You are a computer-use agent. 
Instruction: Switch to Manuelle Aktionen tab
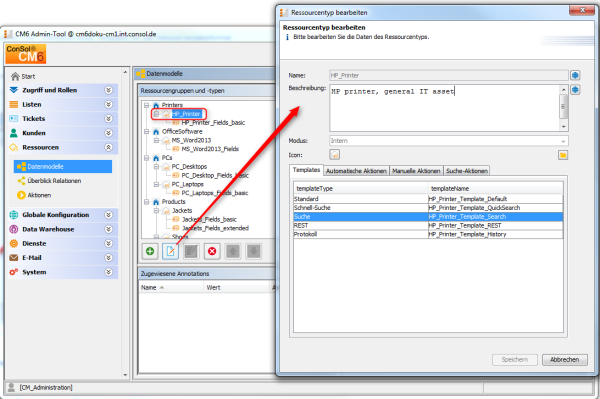[x=416, y=171]
